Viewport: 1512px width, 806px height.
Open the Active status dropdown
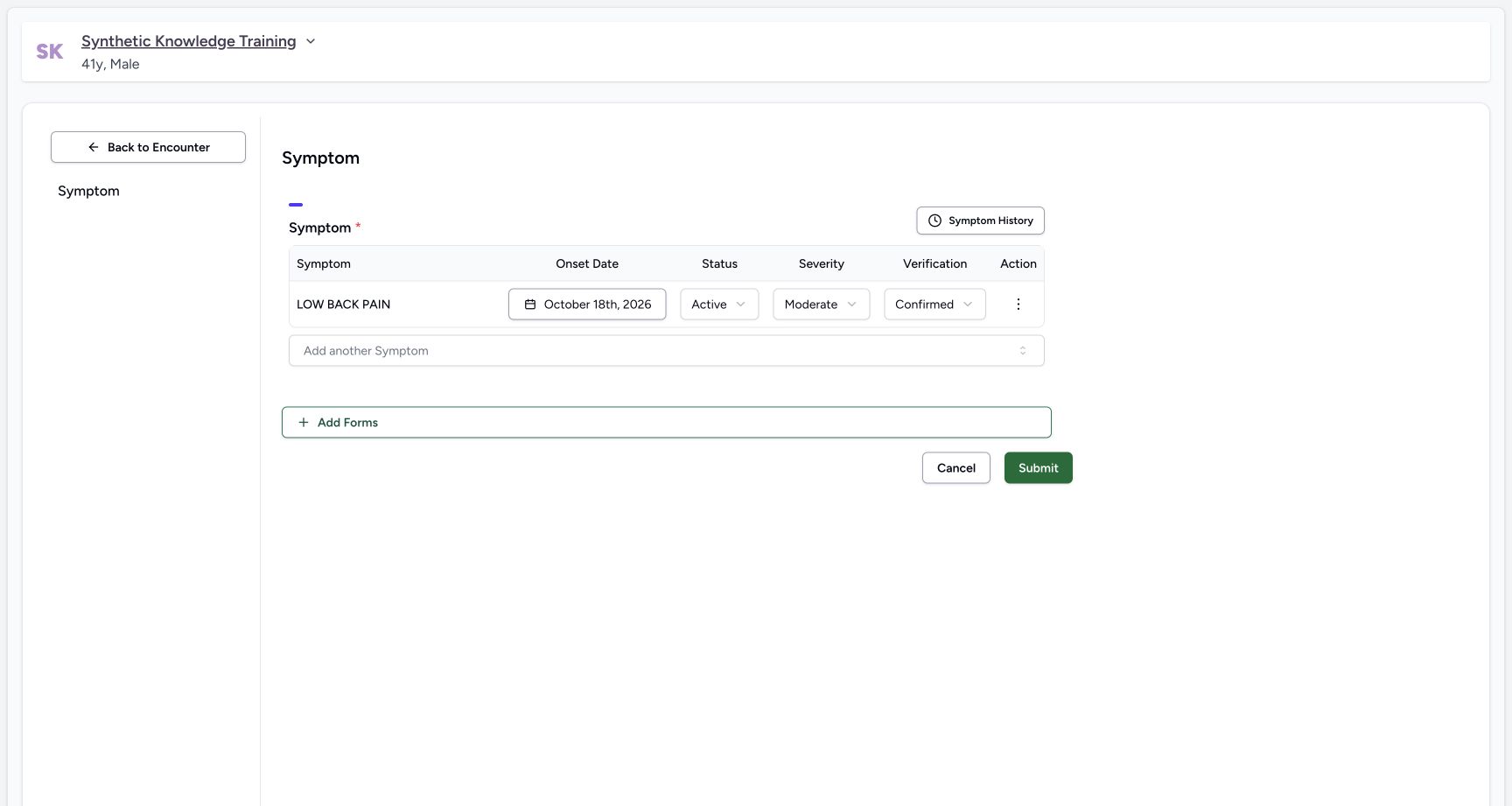pos(719,305)
